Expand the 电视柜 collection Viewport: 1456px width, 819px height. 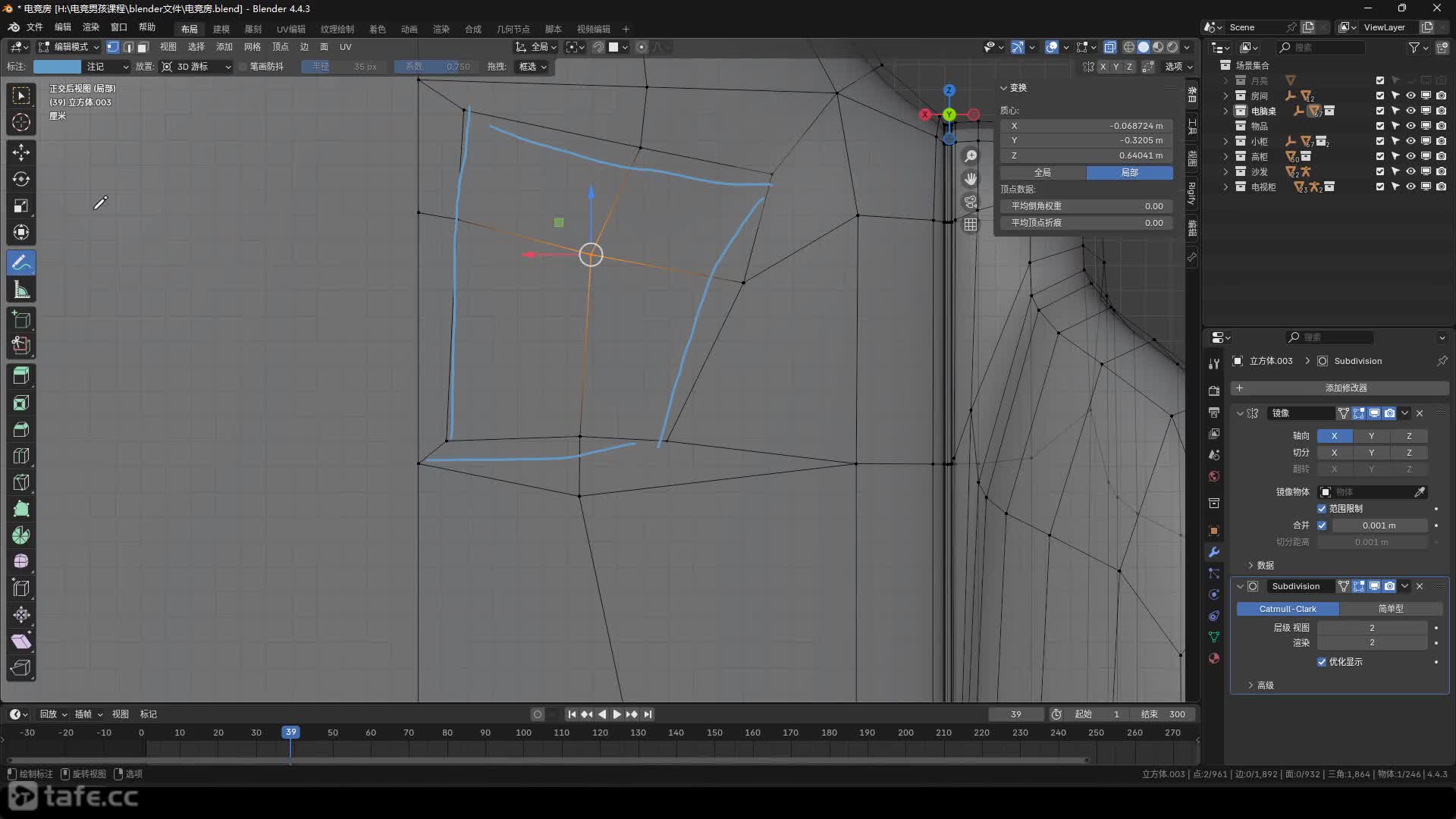1225,187
